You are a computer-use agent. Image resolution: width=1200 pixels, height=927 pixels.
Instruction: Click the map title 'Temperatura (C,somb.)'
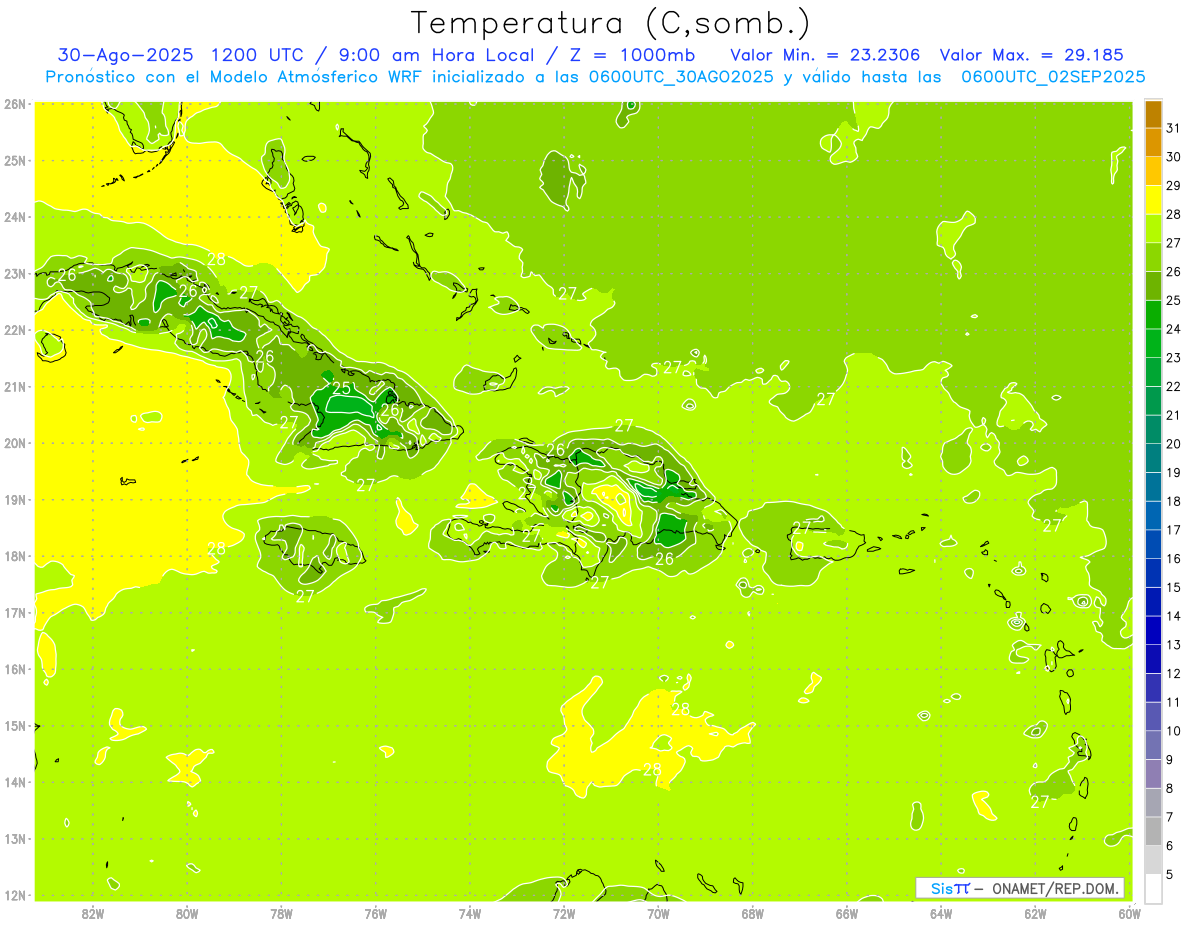pyautogui.click(x=611, y=23)
